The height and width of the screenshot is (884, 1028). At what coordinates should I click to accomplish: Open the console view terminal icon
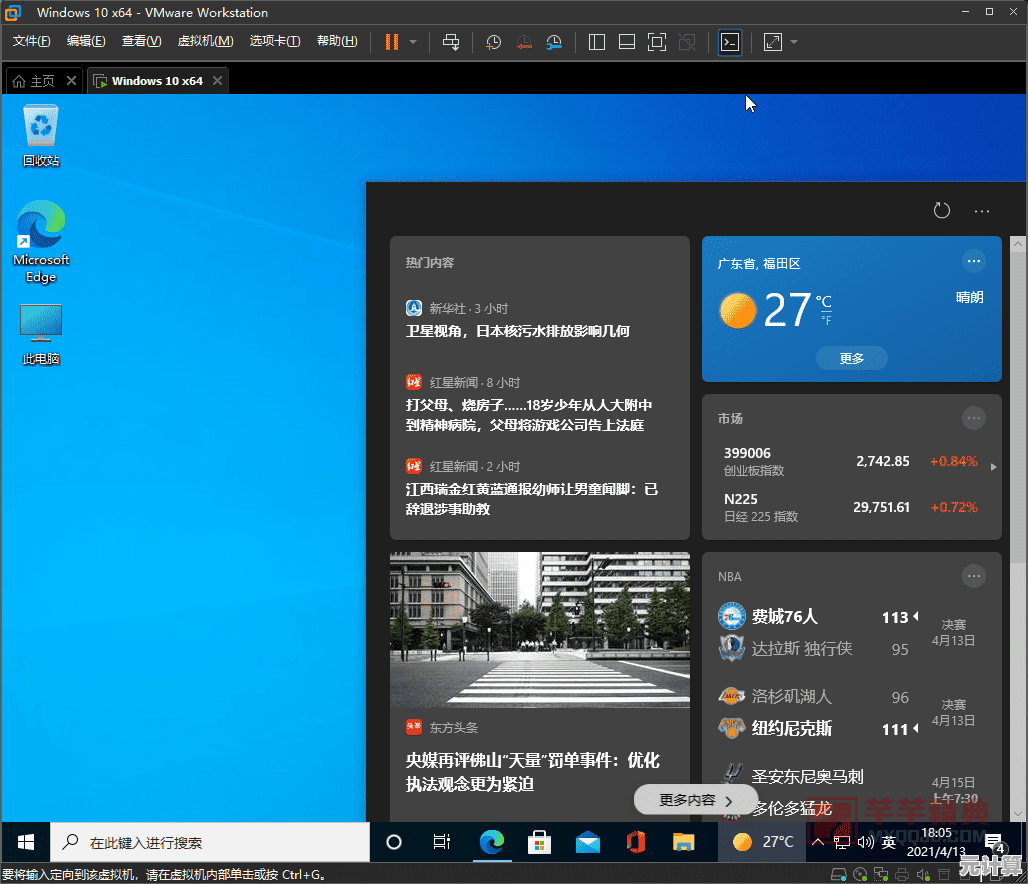coord(730,42)
